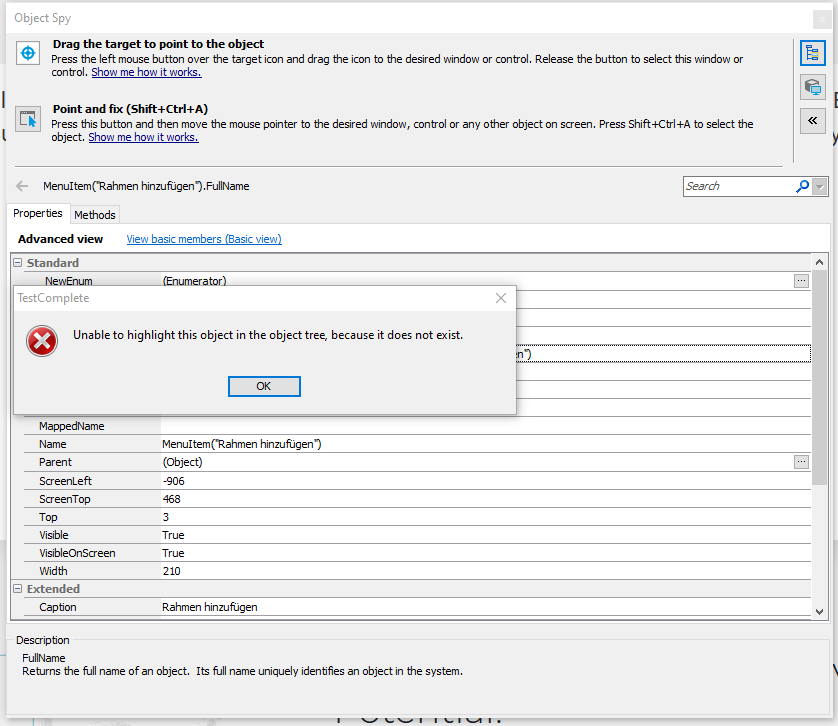Open the ellipsis button for NewEnum property
Image resolution: width=838 pixels, height=726 pixels.
tap(801, 281)
